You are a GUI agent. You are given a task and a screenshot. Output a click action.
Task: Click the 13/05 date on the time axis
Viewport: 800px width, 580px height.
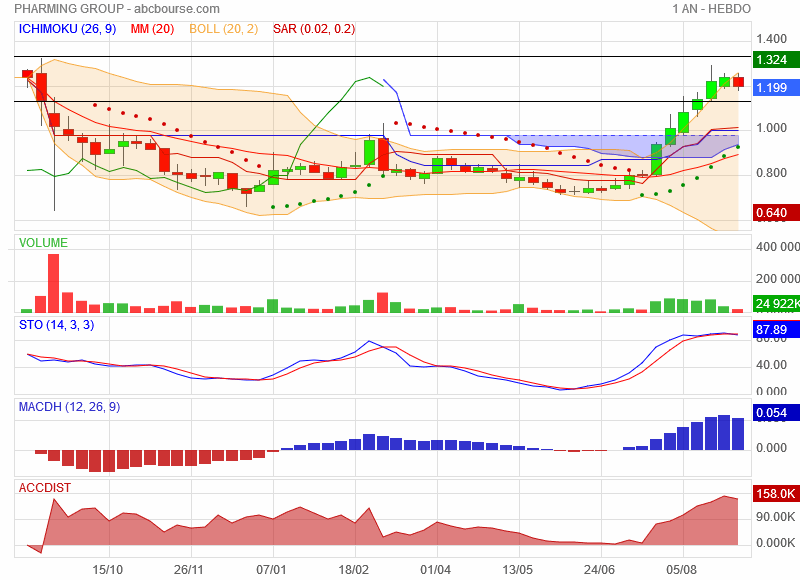(517, 569)
